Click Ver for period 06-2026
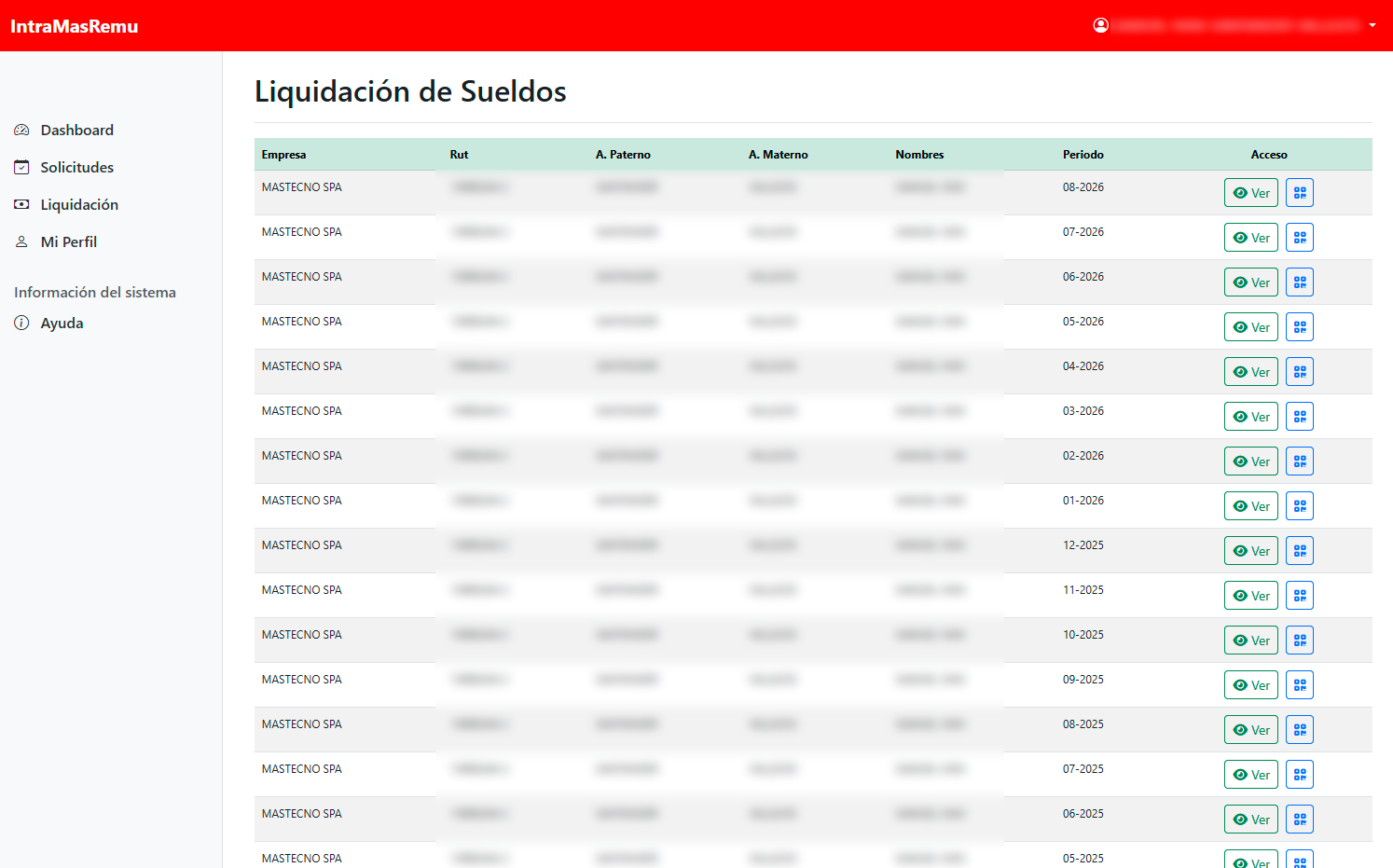 1251,282
